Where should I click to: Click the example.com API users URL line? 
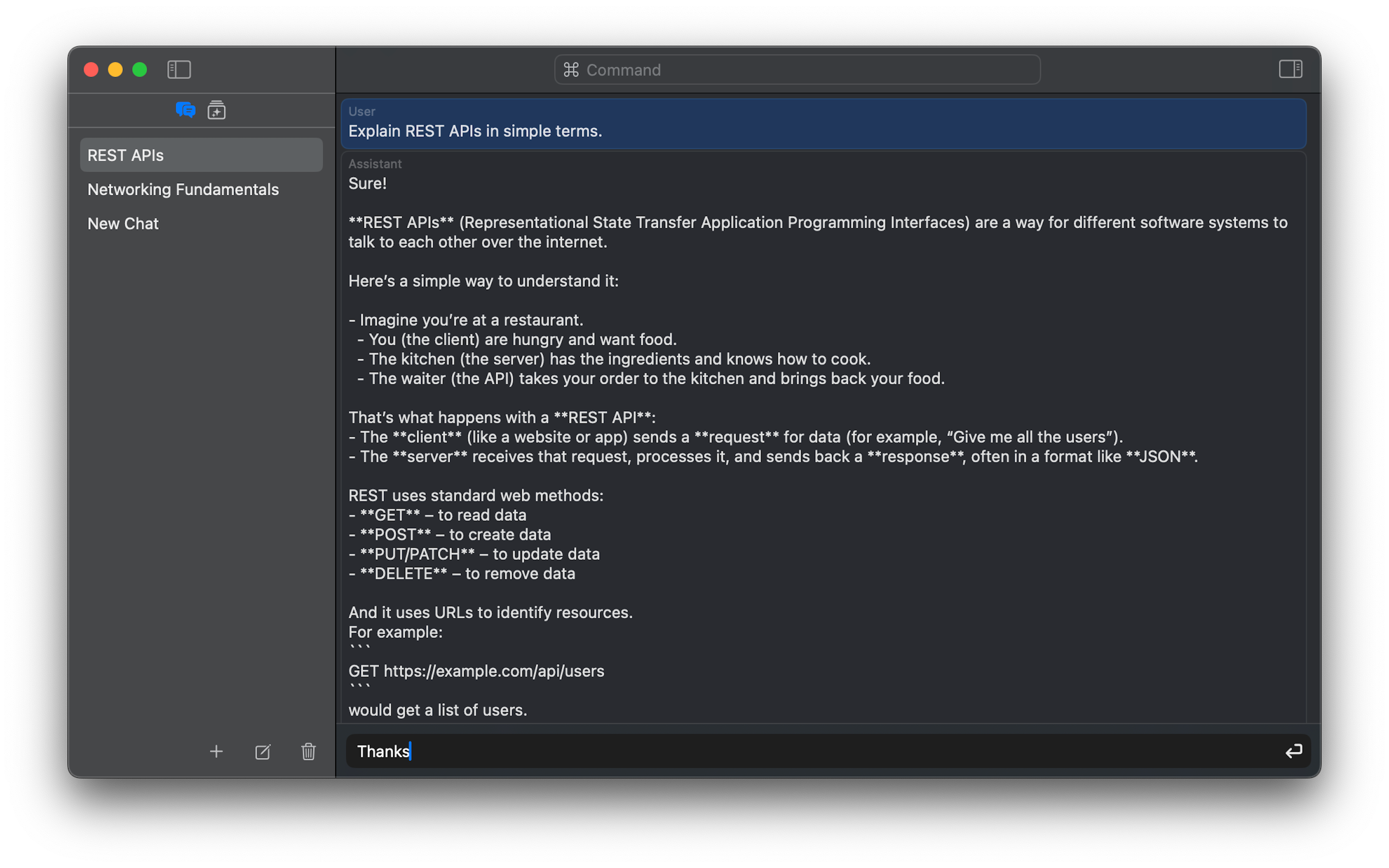pos(476,671)
